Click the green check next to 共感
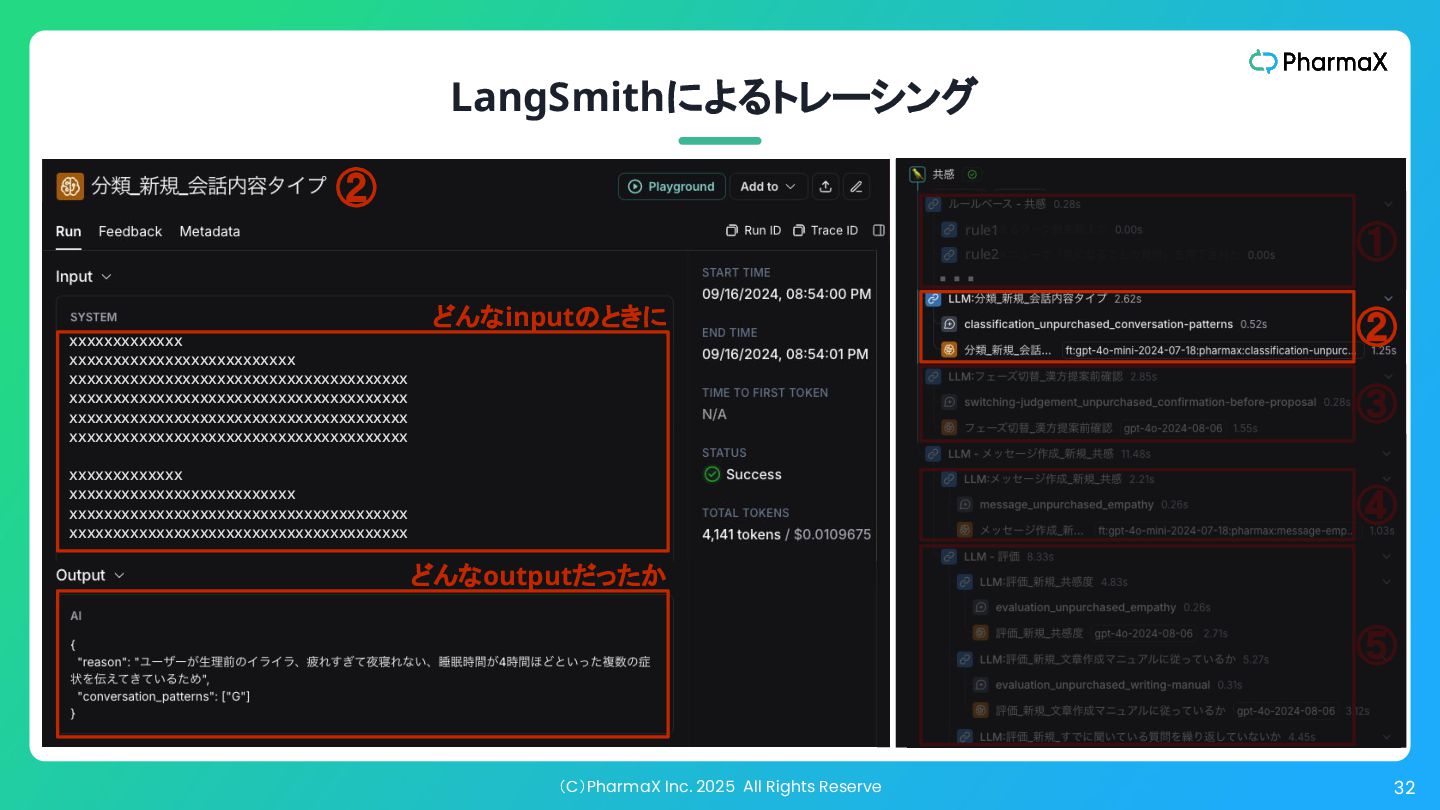This screenshot has height=810, width=1440. coord(972,174)
